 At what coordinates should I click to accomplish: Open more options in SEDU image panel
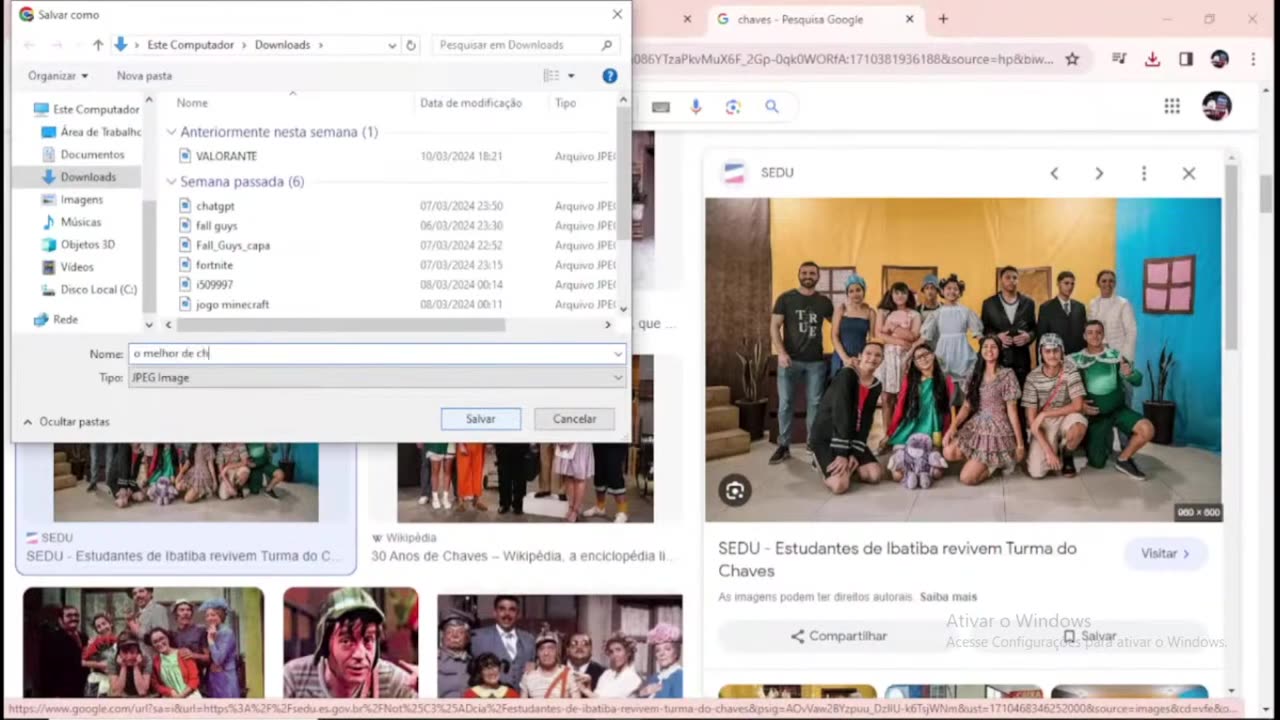click(1144, 173)
